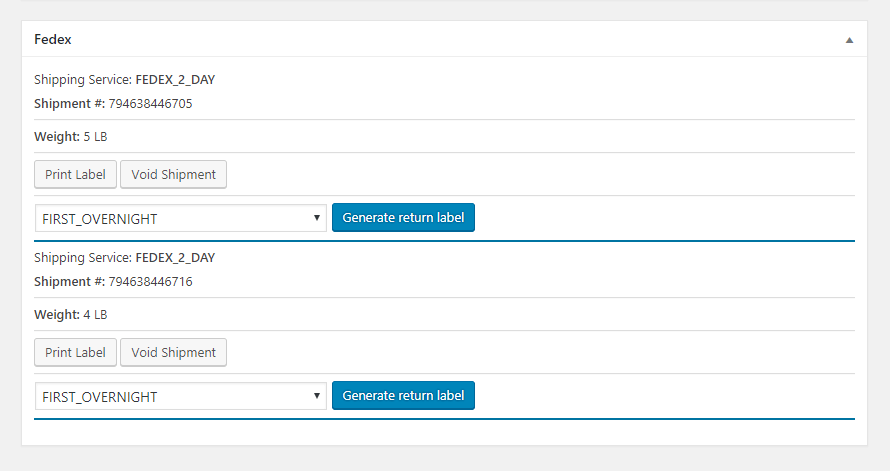
Task: Select shipment number 794638446705 text
Action: (x=150, y=104)
